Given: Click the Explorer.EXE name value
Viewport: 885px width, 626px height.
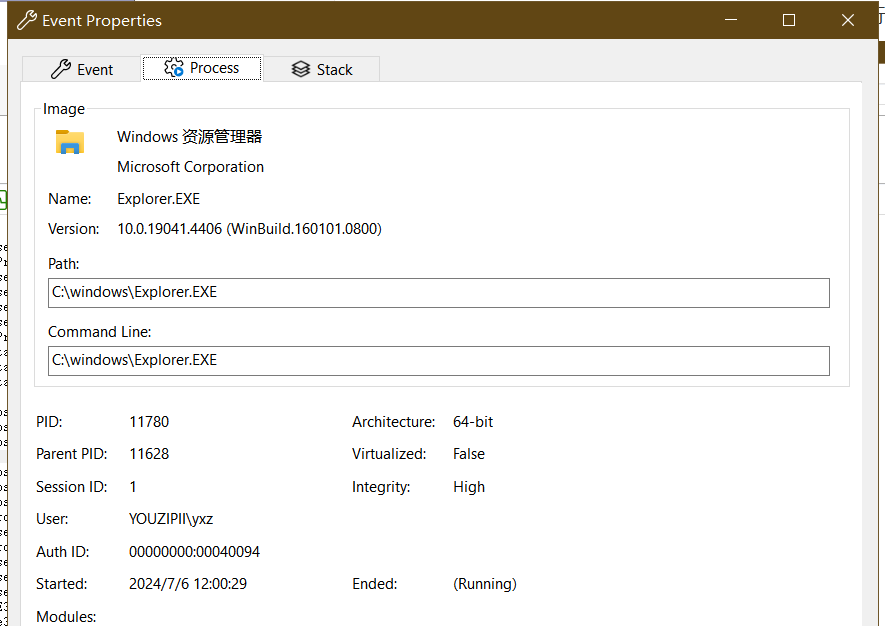Looking at the screenshot, I should 159,199.
